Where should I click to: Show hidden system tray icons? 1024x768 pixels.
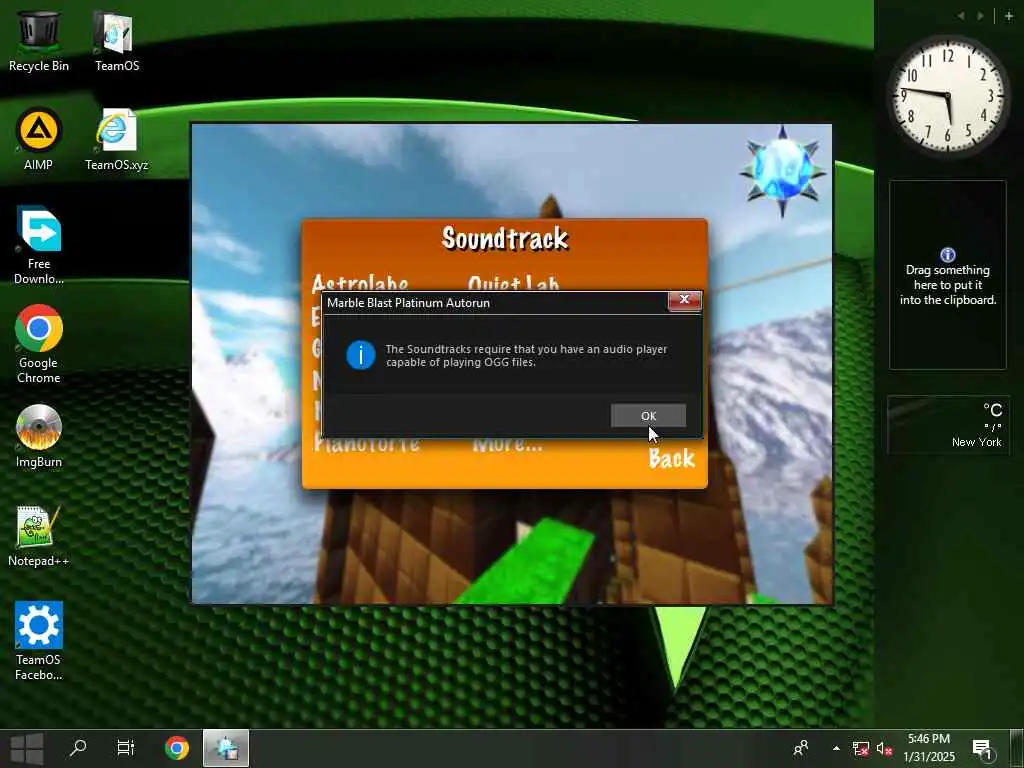tap(836, 748)
